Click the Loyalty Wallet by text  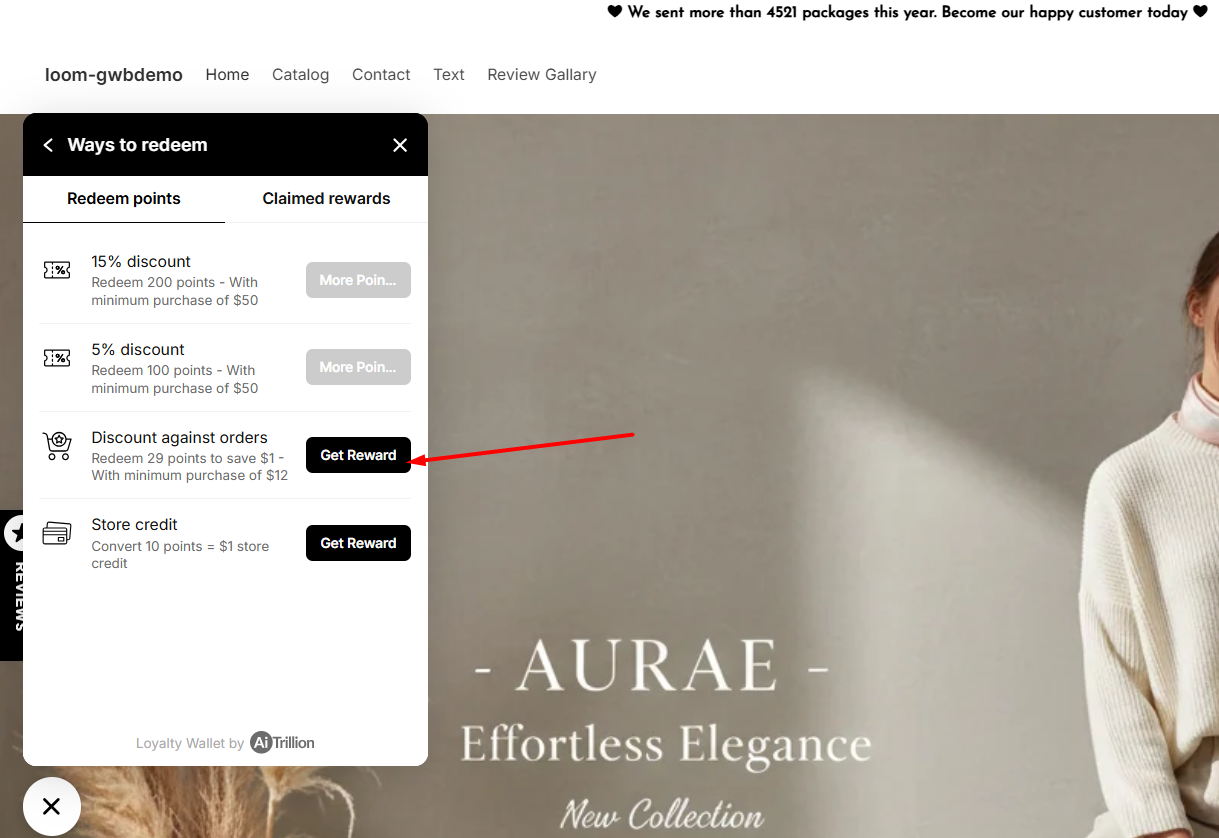(190, 743)
